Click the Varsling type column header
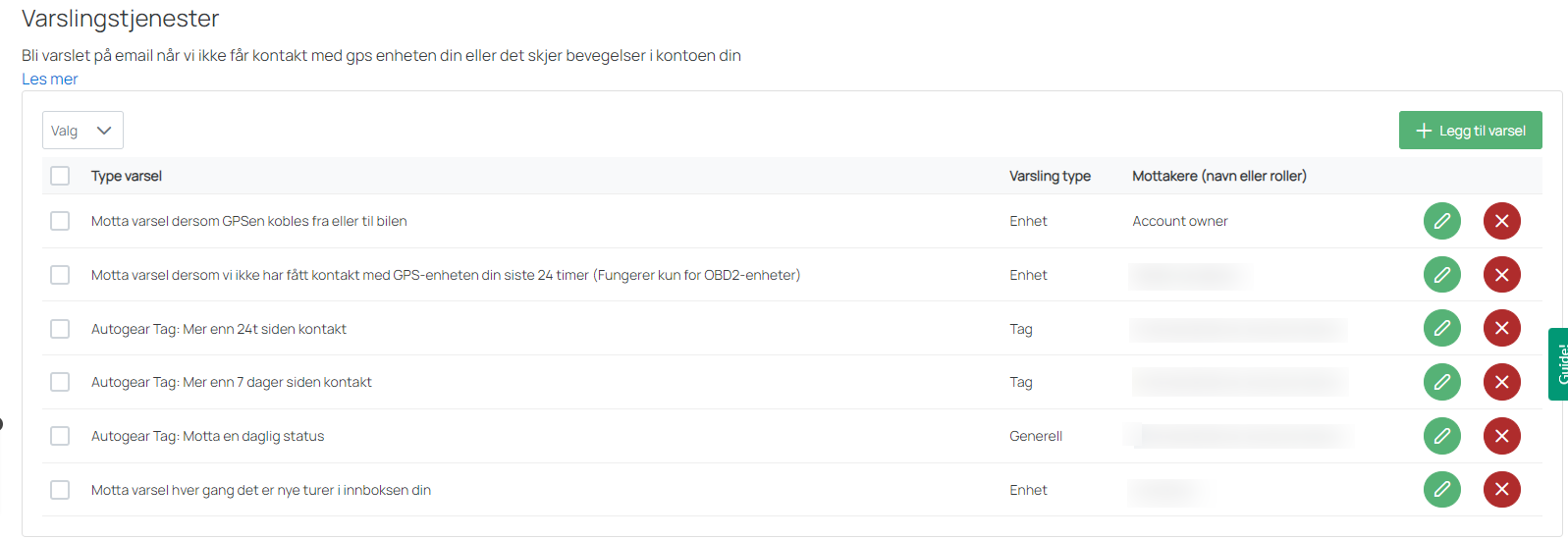The image size is (1568, 539). pos(1050,176)
